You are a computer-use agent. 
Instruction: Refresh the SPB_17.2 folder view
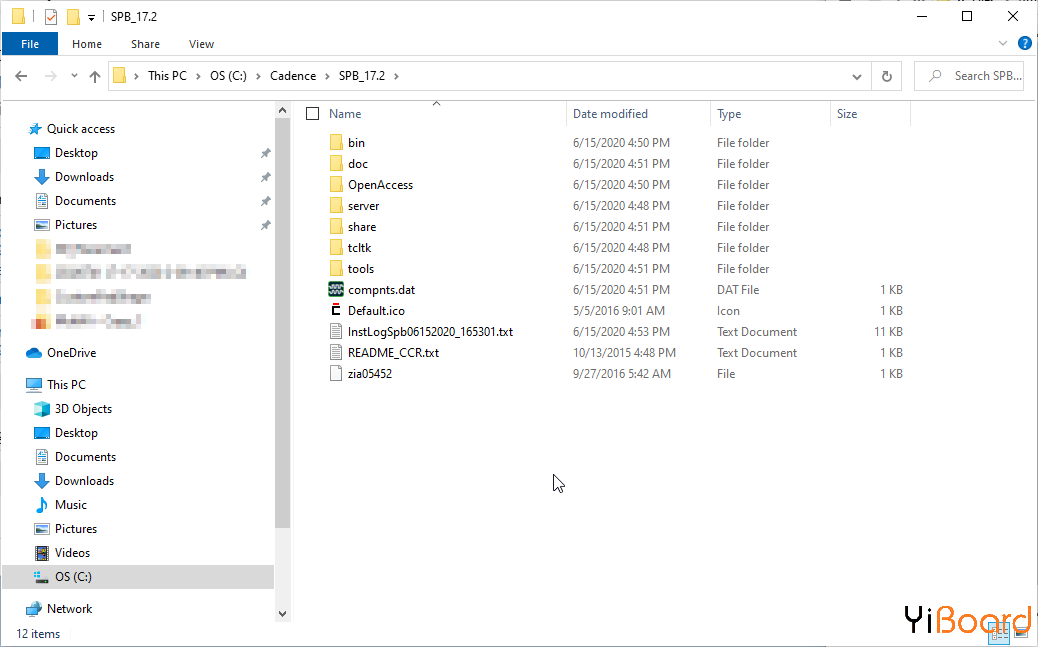click(886, 76)
